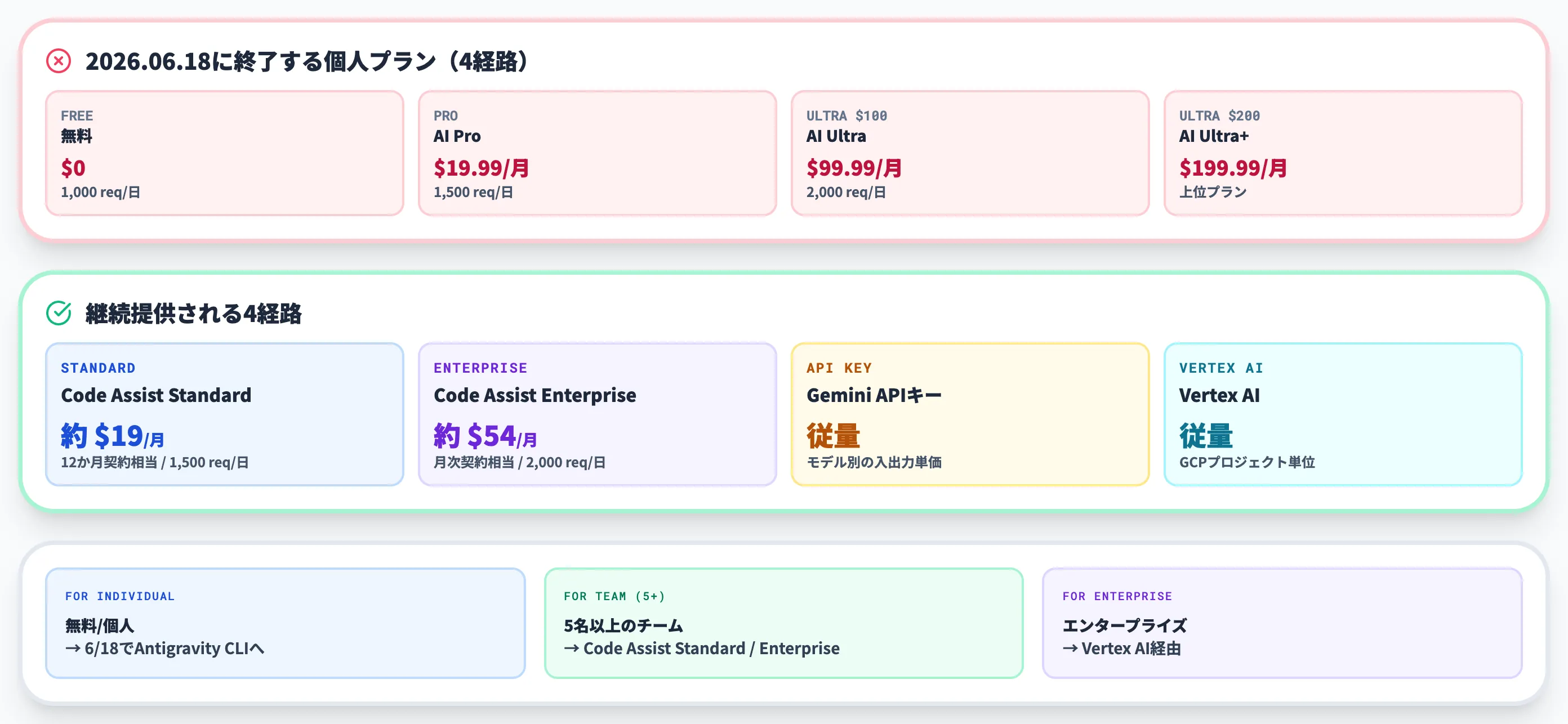
Task: Click the "ULTRA $100" label
Action: pos(847,115)
